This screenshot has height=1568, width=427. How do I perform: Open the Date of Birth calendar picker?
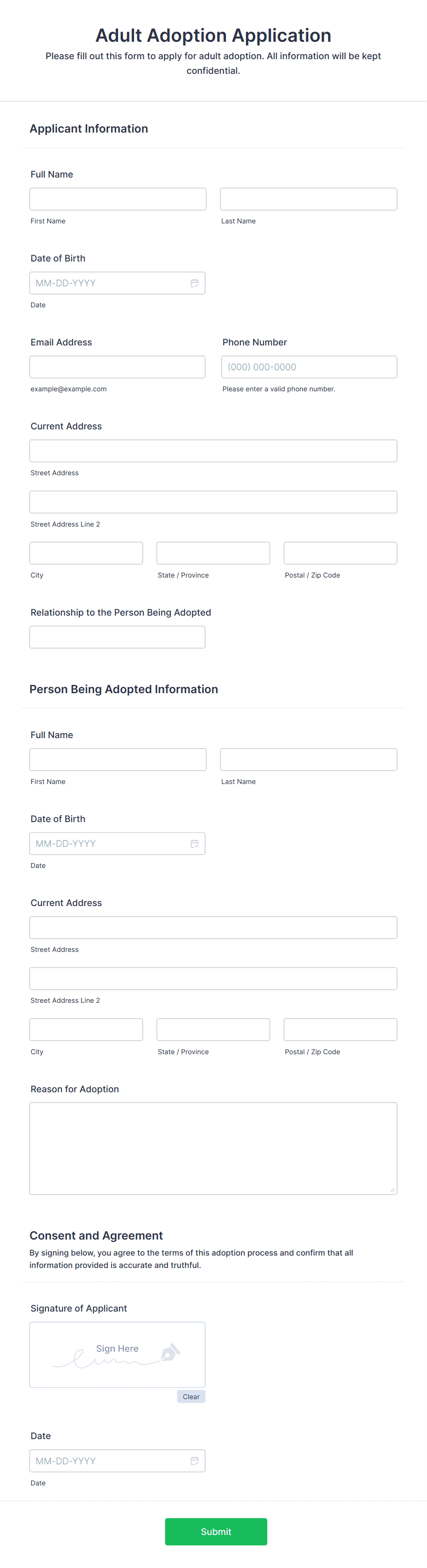[194, 283]
